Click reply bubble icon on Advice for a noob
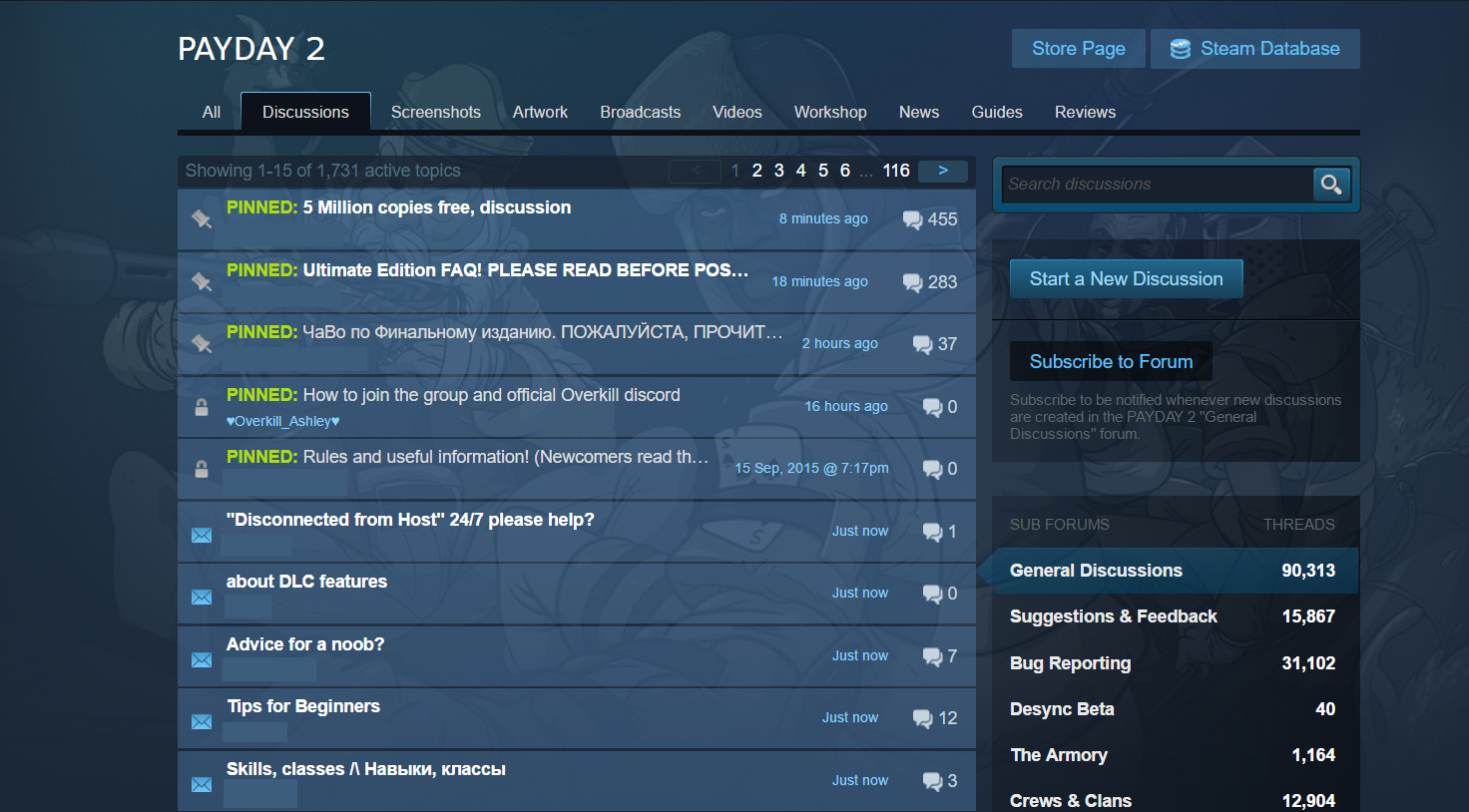1469x812 pixels. pos(933,656)
